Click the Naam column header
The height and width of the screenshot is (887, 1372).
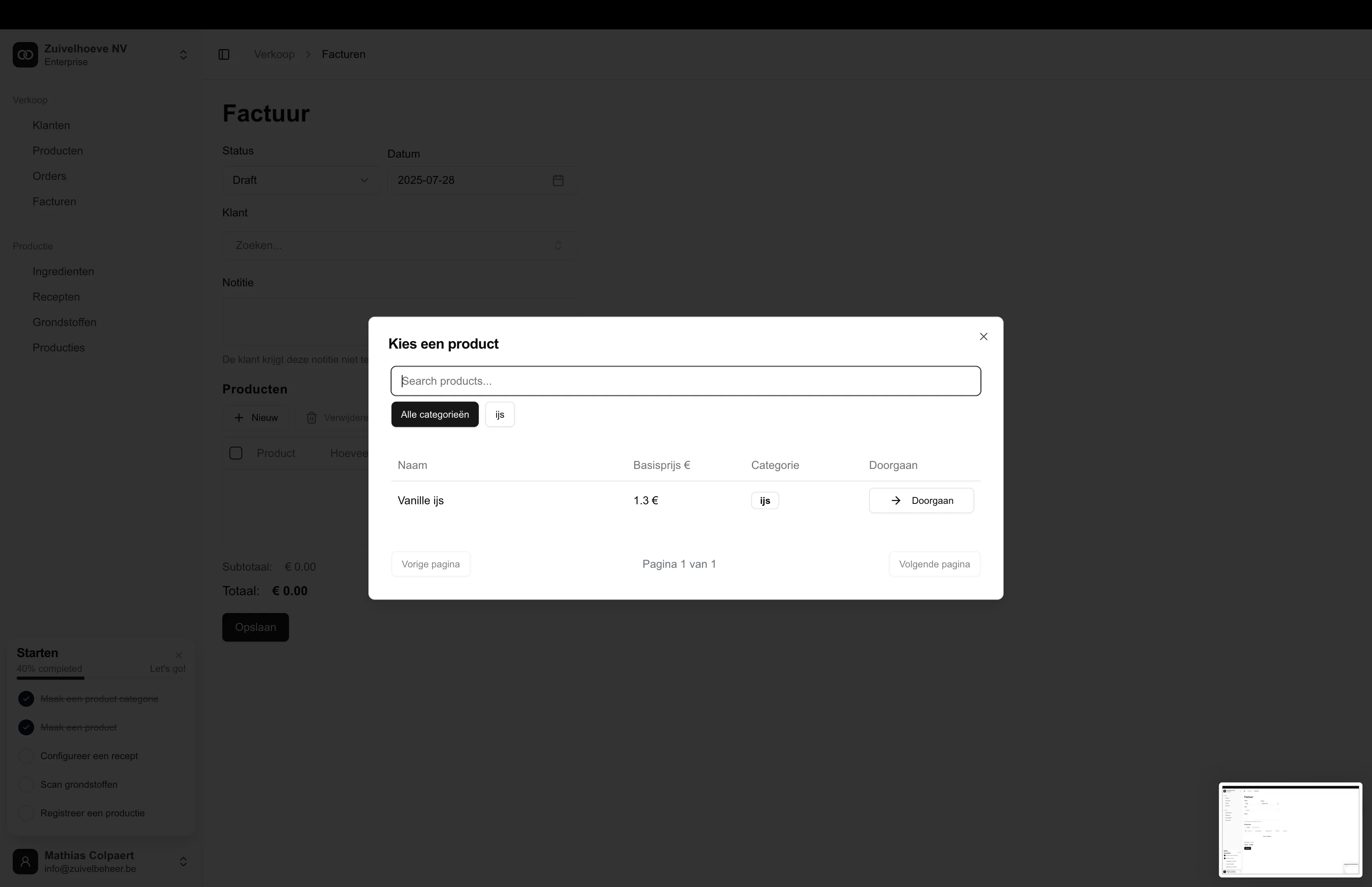pos(412,465)
